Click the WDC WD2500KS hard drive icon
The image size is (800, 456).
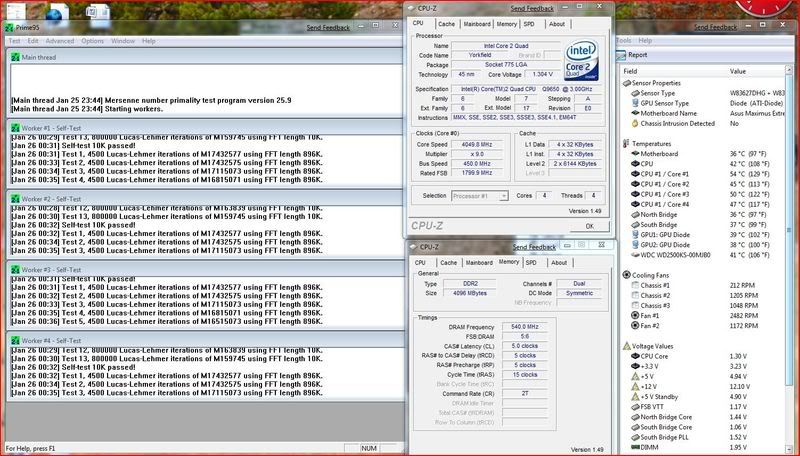[635, 255]
